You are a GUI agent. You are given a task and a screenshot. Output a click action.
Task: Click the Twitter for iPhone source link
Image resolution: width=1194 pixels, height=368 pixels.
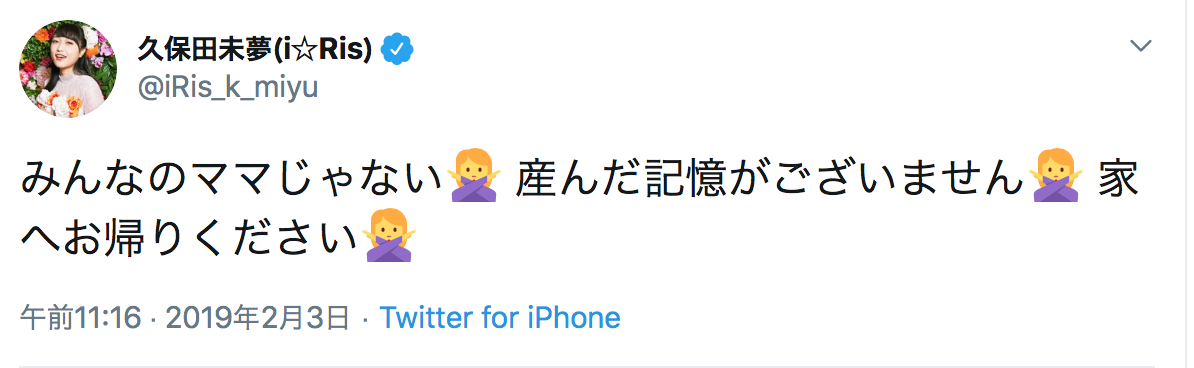pyautogui.click(x=500, y=318)
